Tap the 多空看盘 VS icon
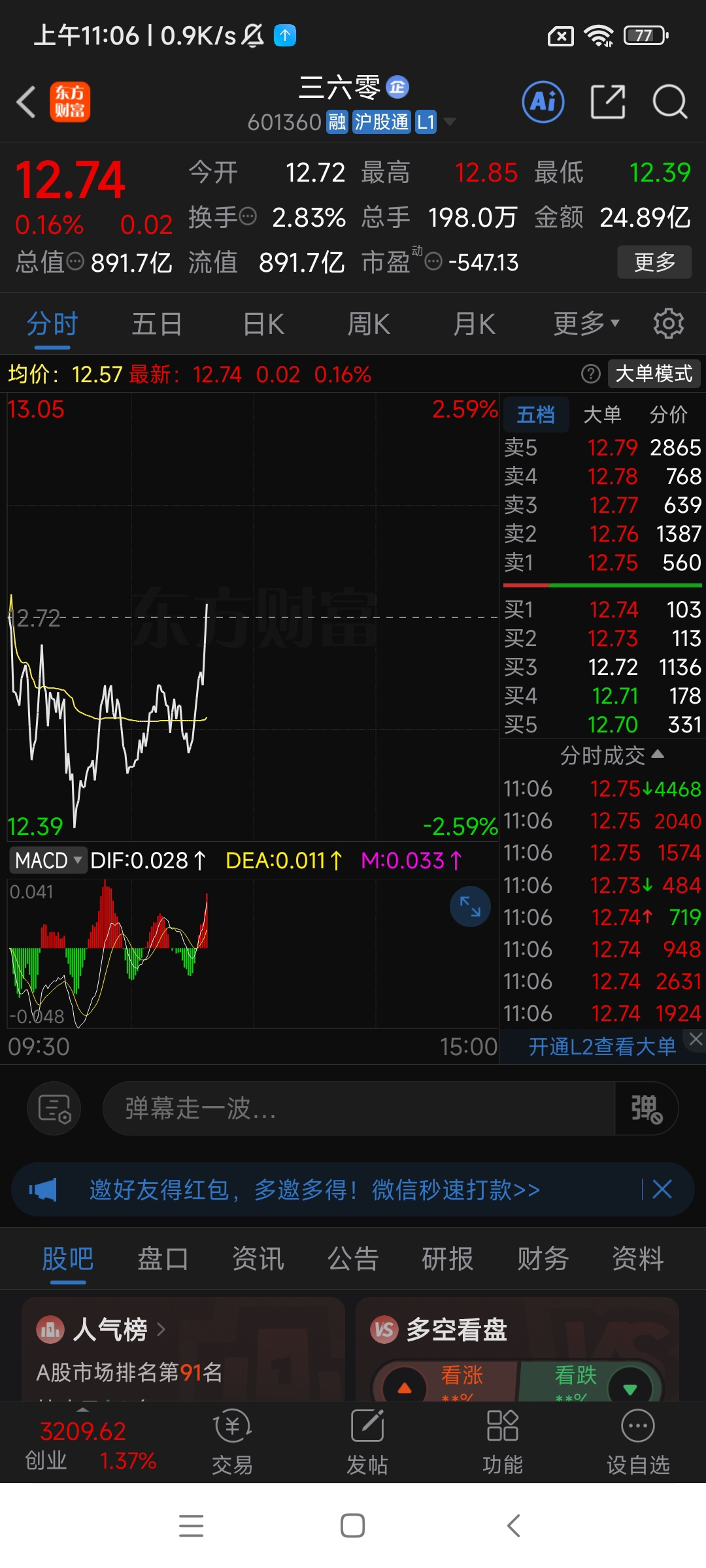 384,1330
